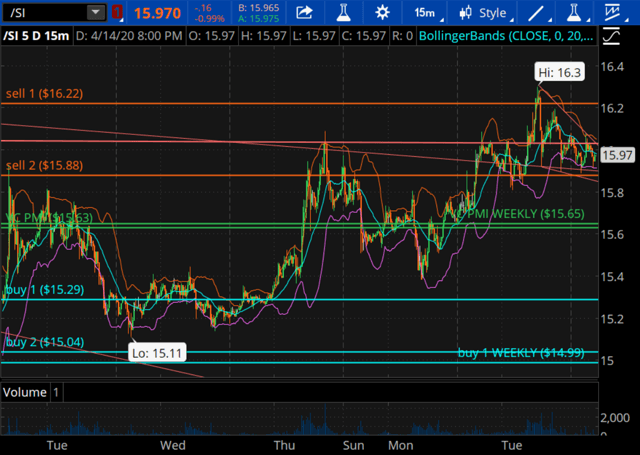Select the orange sell 1 ($16.22) line

[299, 104]
